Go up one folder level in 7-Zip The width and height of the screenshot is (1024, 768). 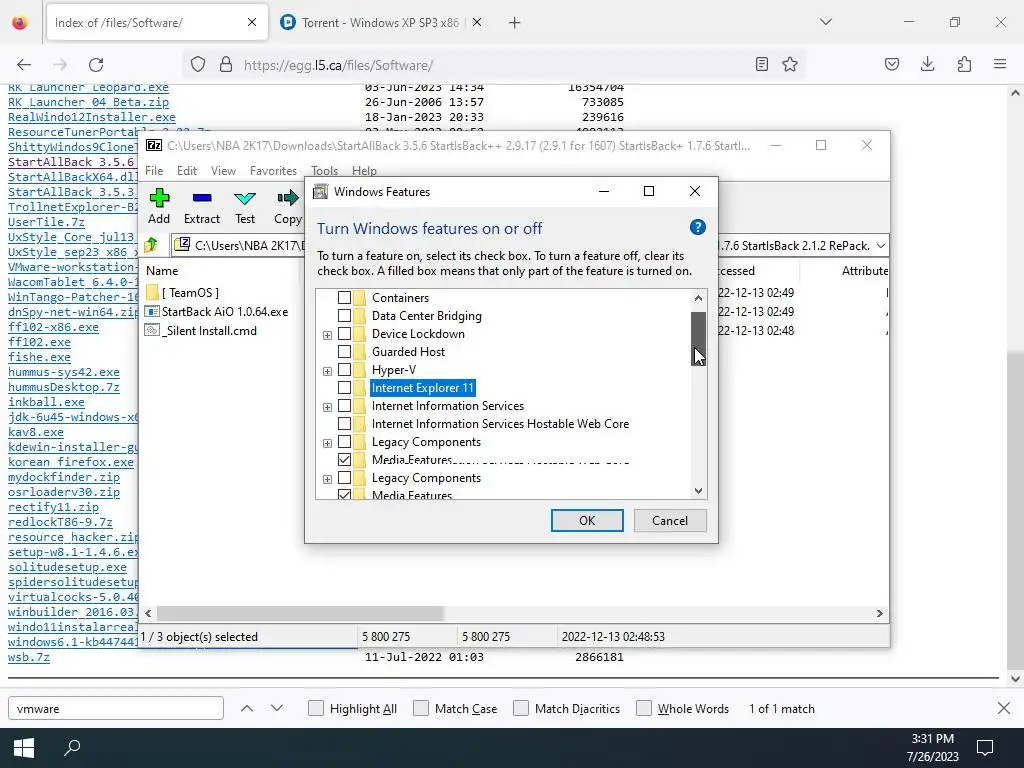point(152,246)
